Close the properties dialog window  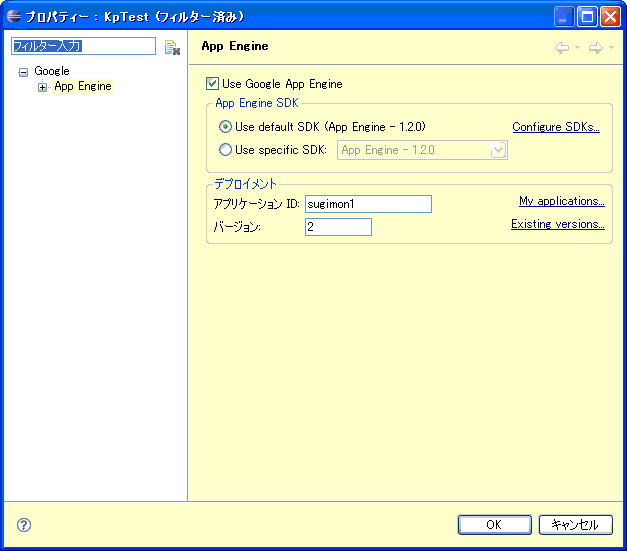click(610, 16)
